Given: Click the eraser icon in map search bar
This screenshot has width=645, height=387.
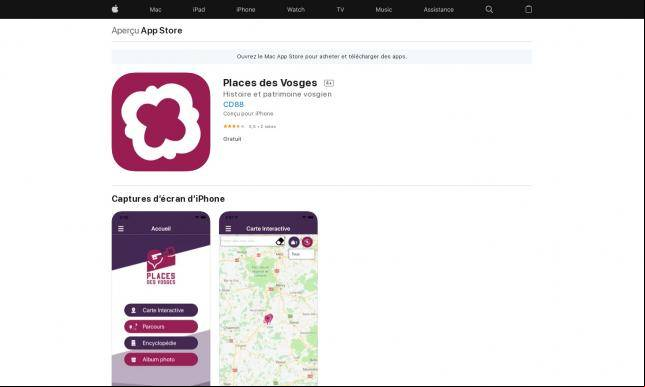Looking at the screenshot, I should tap(280, 241).
